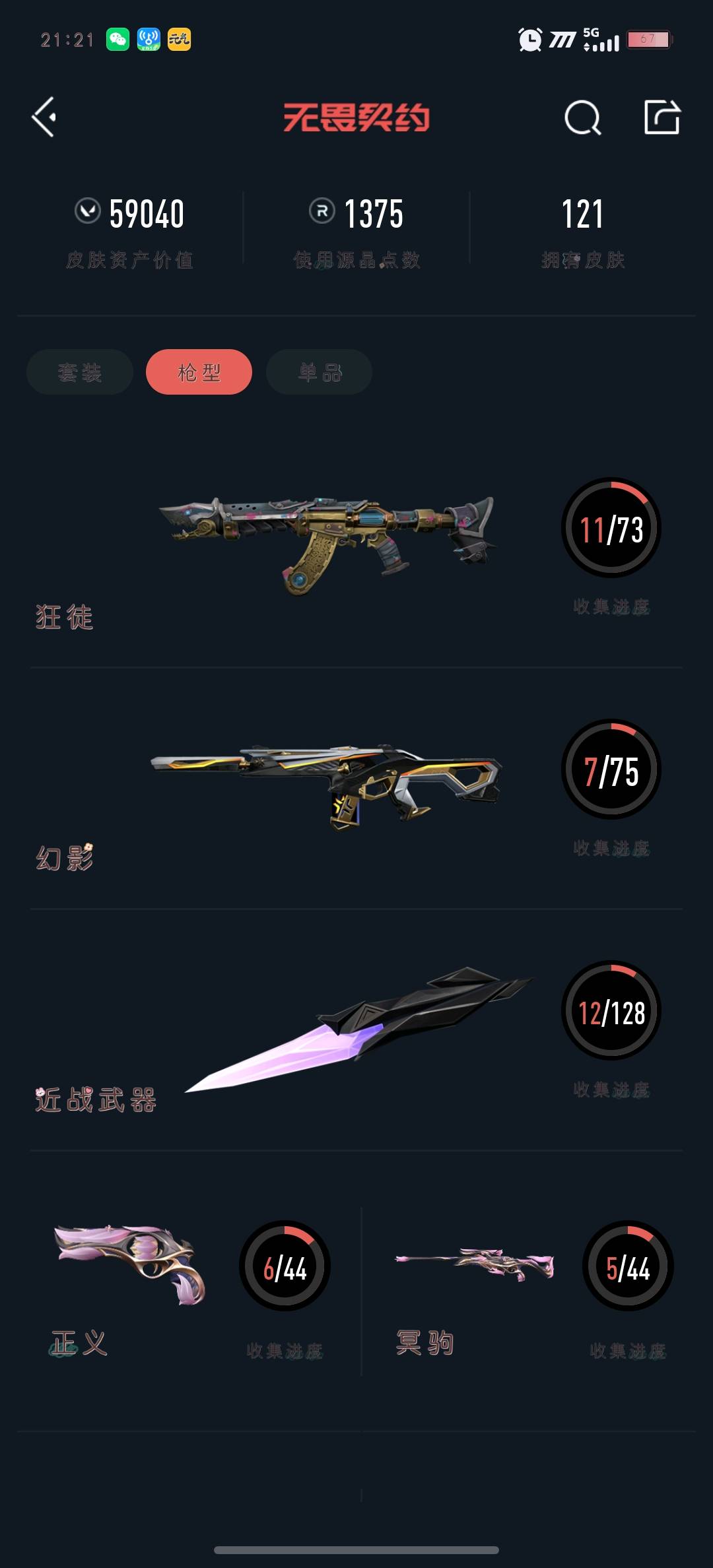
Task: Tap the battery indicator icon
Action: point(649,40)
